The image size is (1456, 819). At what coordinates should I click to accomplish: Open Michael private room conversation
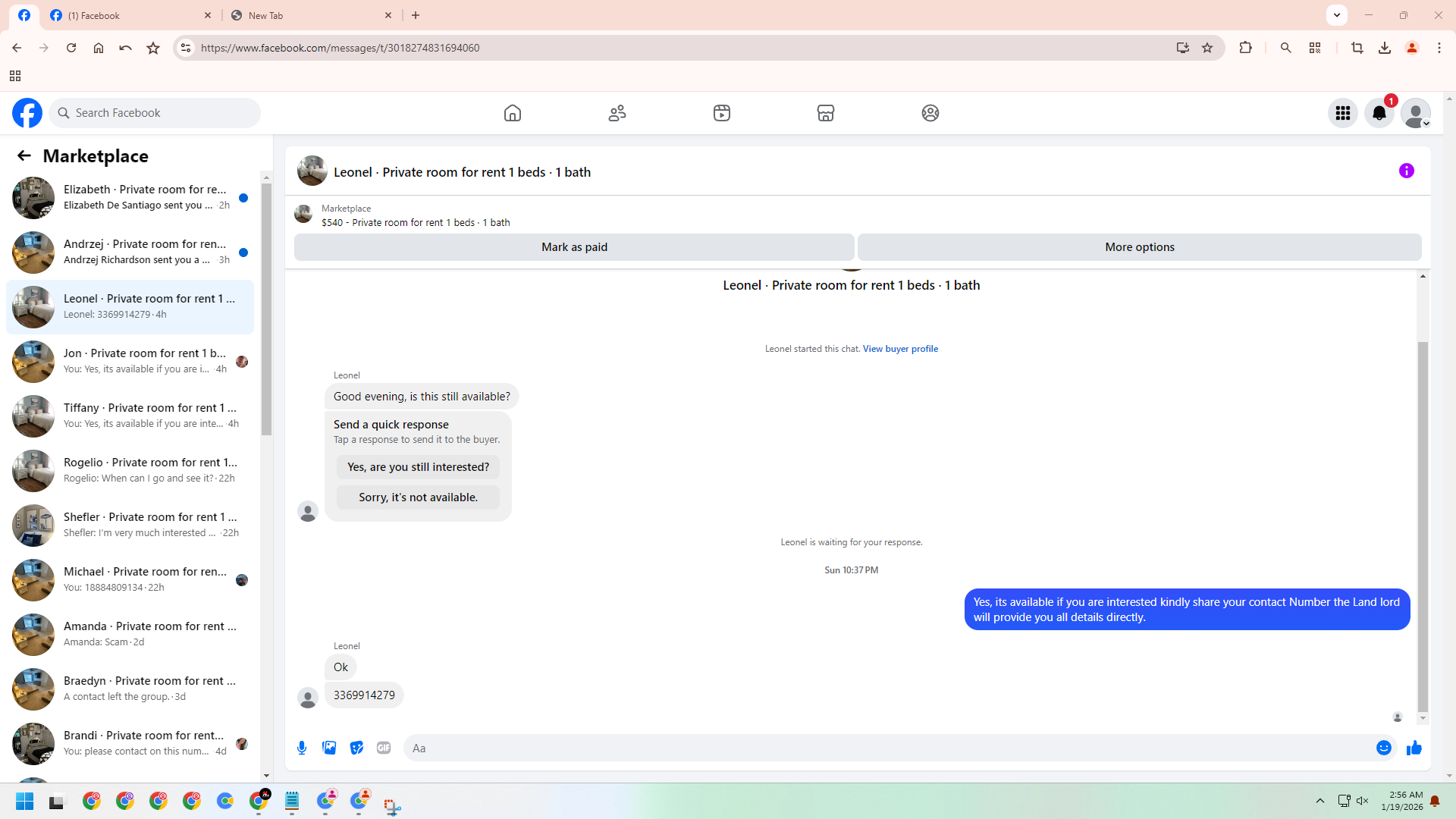(x=130, y=579)
